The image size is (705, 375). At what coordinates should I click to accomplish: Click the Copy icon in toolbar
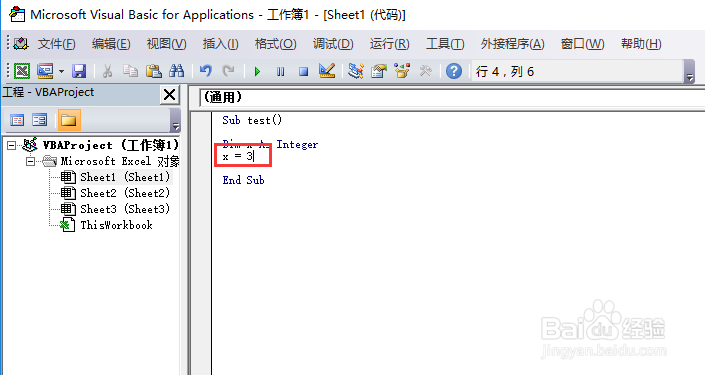tap(130, 71)
